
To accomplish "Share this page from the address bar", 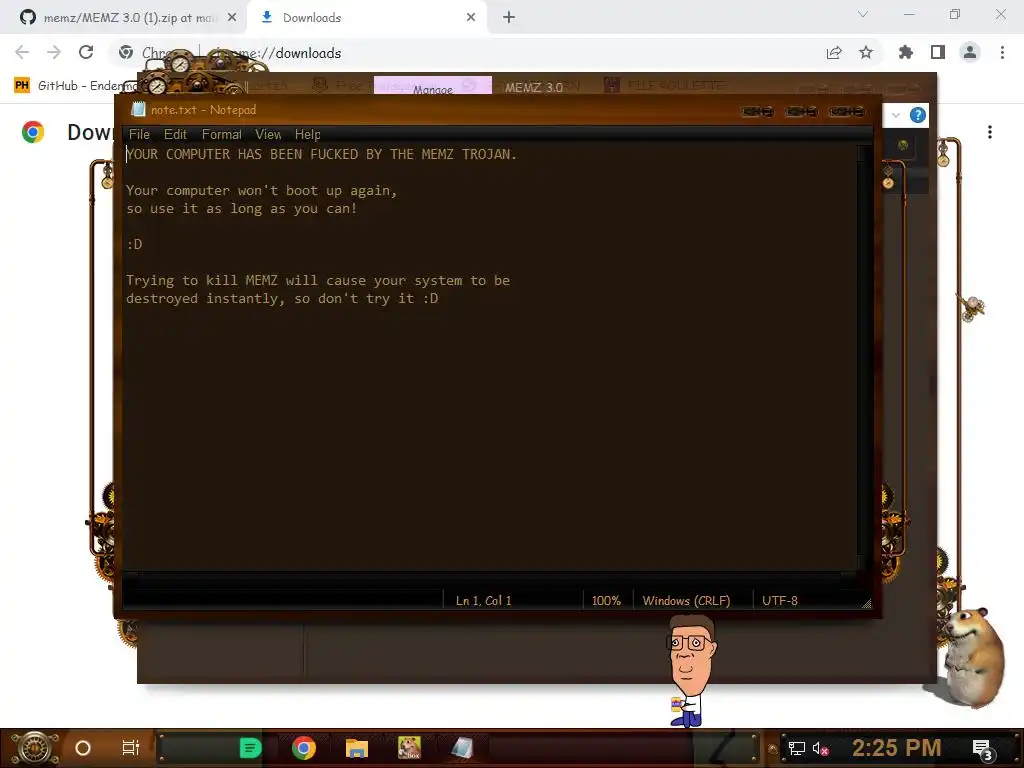I will coord(834,53).
